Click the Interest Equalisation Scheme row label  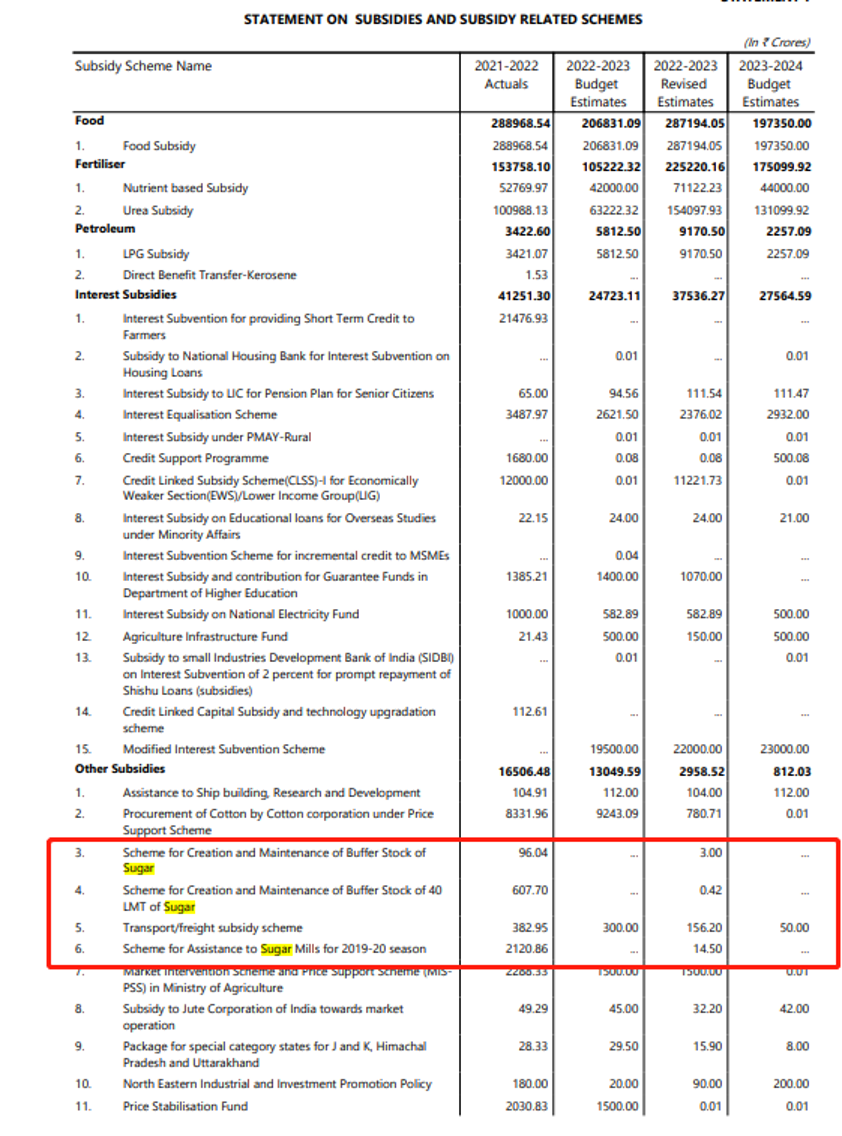point(199,414)
